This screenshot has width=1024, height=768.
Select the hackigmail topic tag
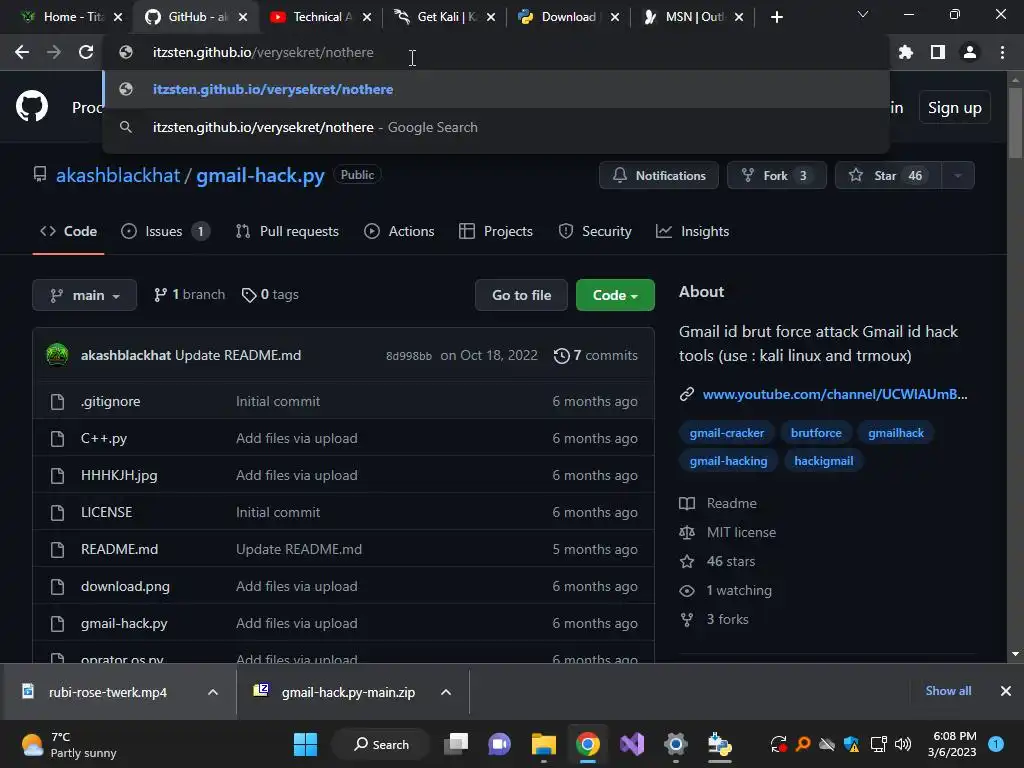coord(824,461)
